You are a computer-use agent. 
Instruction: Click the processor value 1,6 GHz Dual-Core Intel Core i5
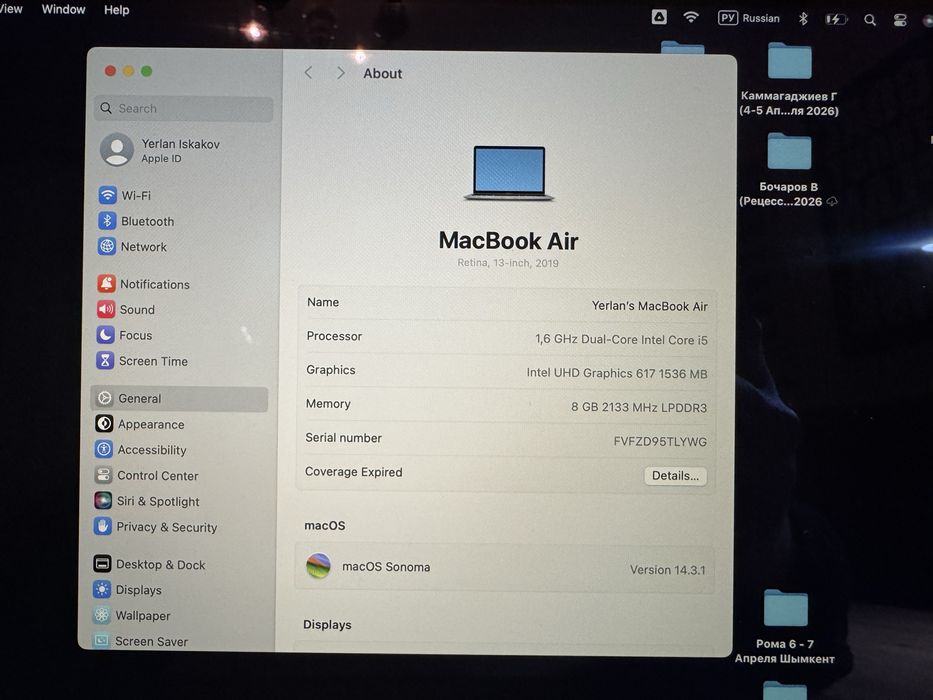(x=621, y=339)
